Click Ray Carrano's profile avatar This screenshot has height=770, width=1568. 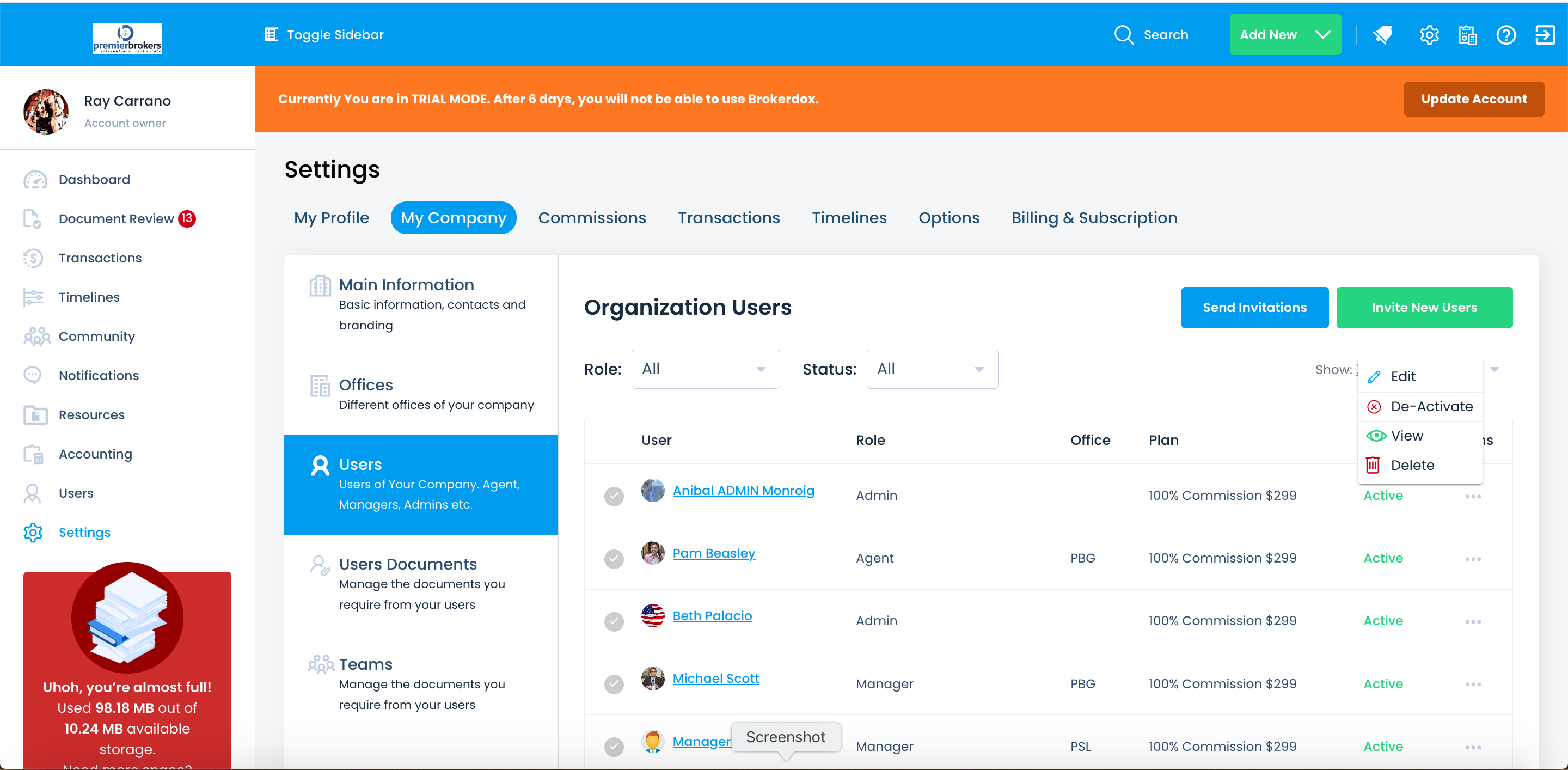[x=46, y=112]
